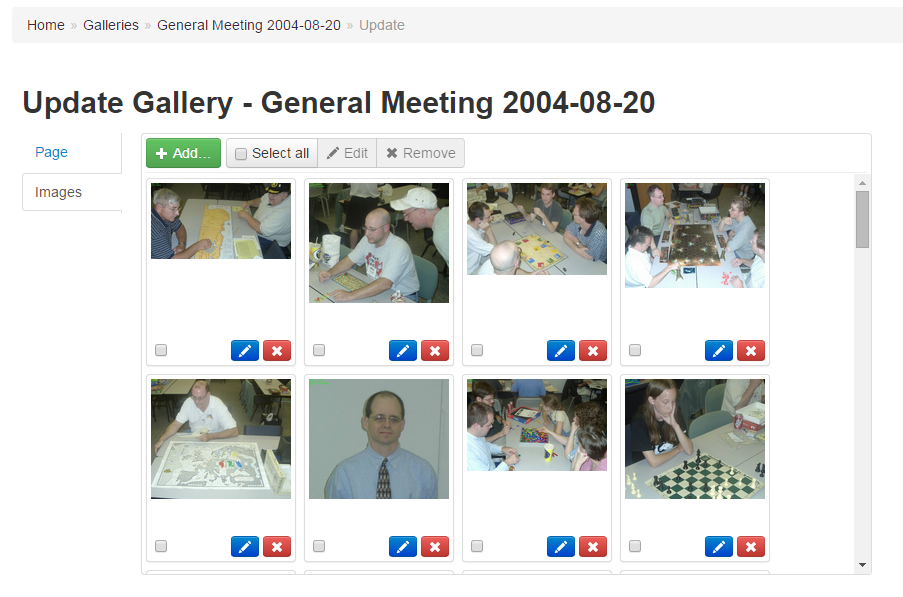Delete the chess girl photo
The image size is (903, 597).
click(751, 546)
